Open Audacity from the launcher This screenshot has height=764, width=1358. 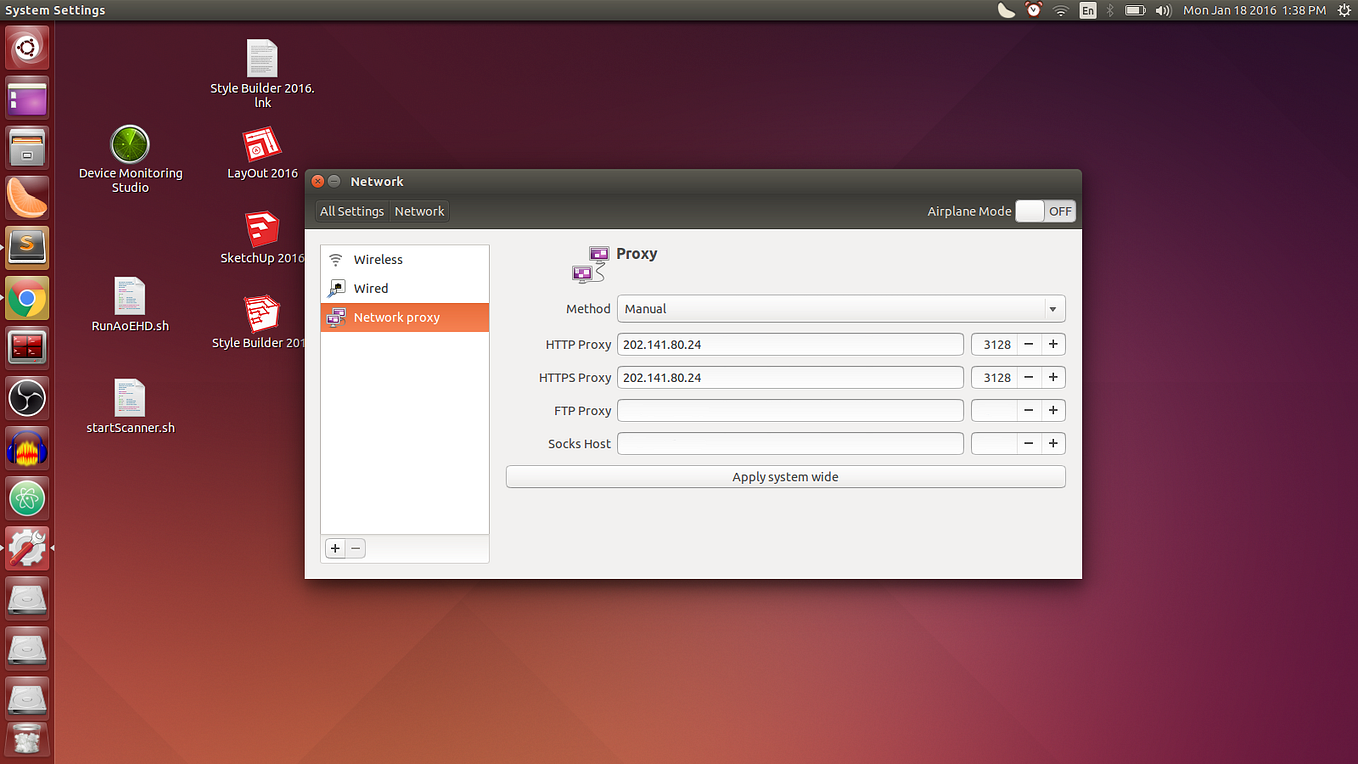coord(26,448)
